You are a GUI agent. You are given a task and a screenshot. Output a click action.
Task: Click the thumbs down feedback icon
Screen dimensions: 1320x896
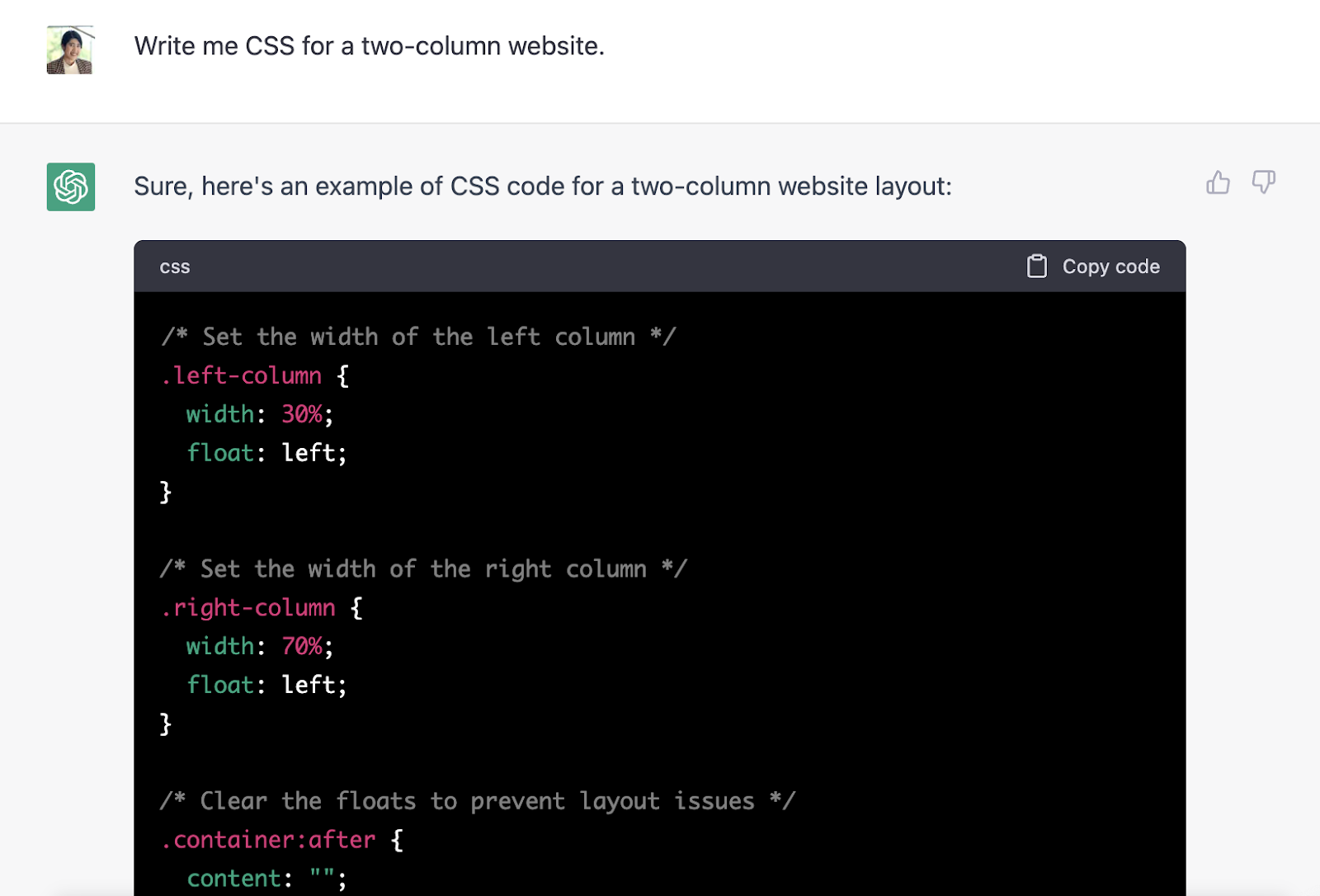coord(1263,182)
